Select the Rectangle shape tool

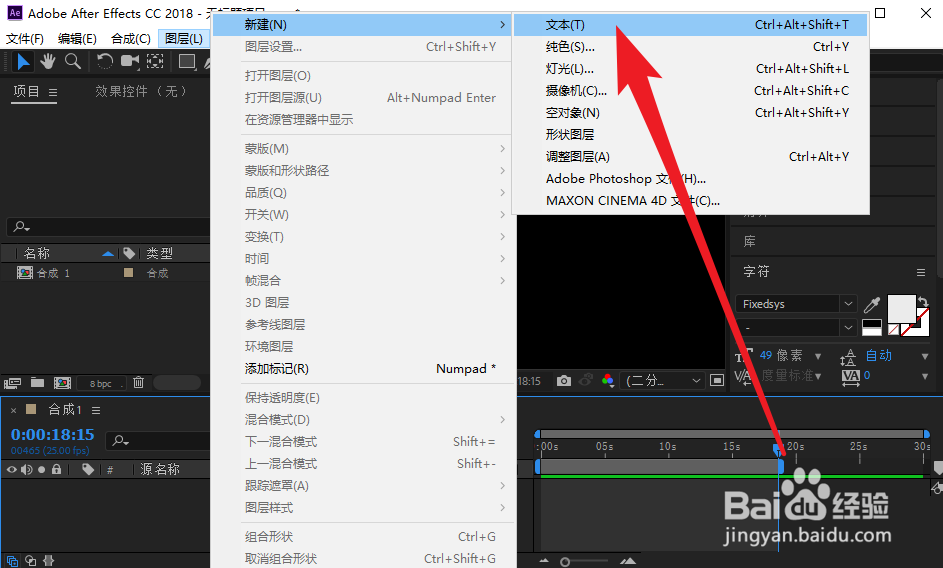187,61
